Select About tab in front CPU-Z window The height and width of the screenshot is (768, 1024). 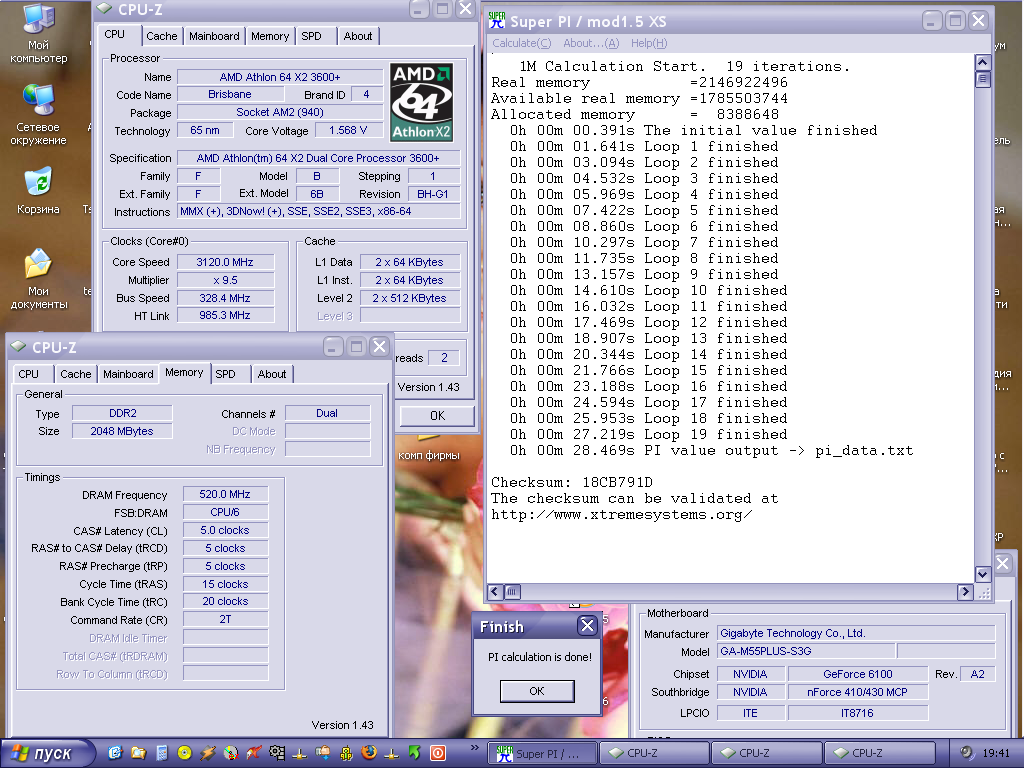tap(272, 374)
